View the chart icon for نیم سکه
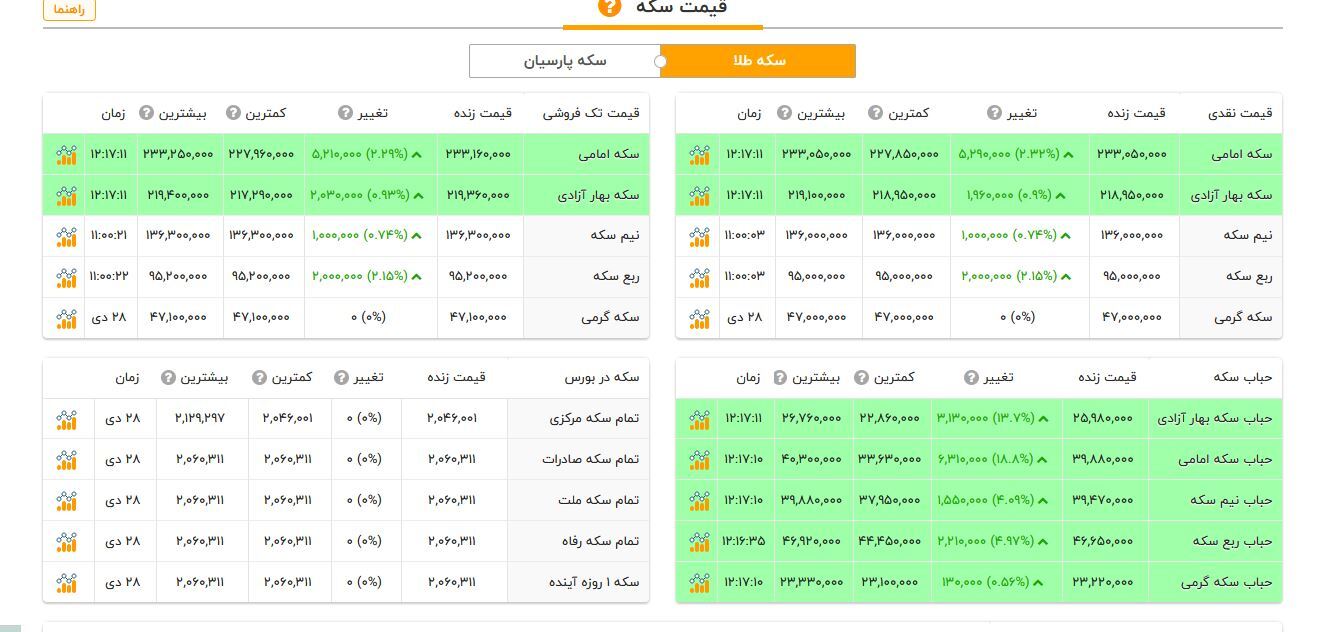Screen dimensions: 1327x632 point(699,237)
